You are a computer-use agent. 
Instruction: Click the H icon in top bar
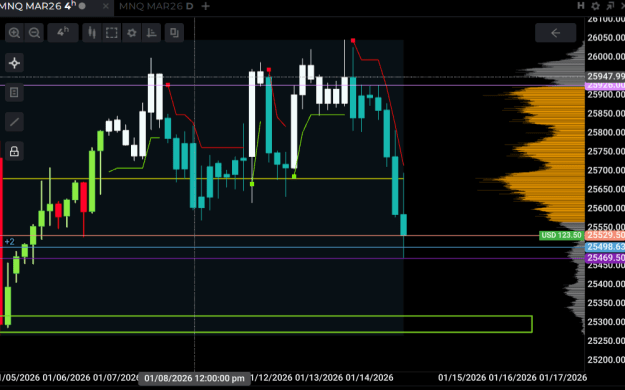pyautogui.click(x=581, y=6)
